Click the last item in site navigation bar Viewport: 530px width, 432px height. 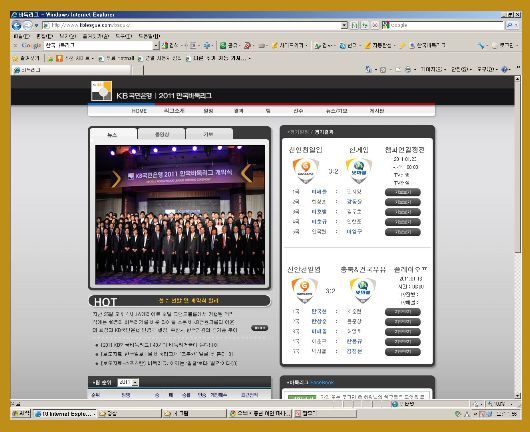[377, 111]
